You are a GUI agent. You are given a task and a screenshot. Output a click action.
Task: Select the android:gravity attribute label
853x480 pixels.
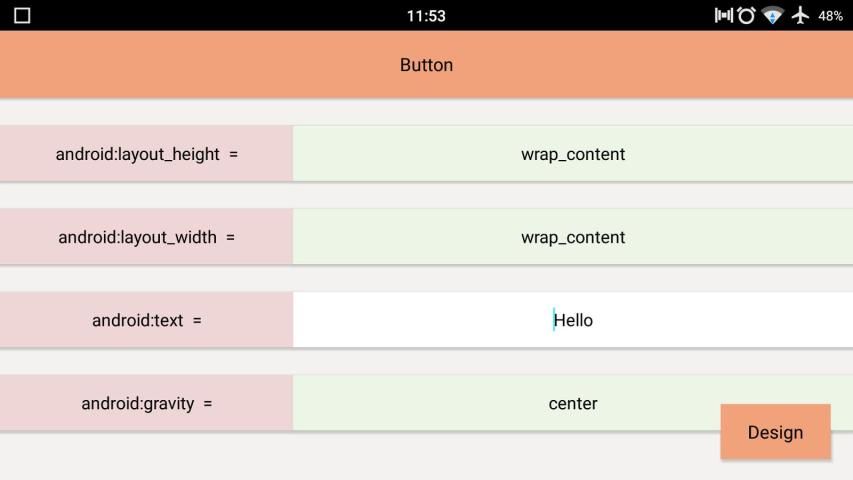(x=137, y=404)
